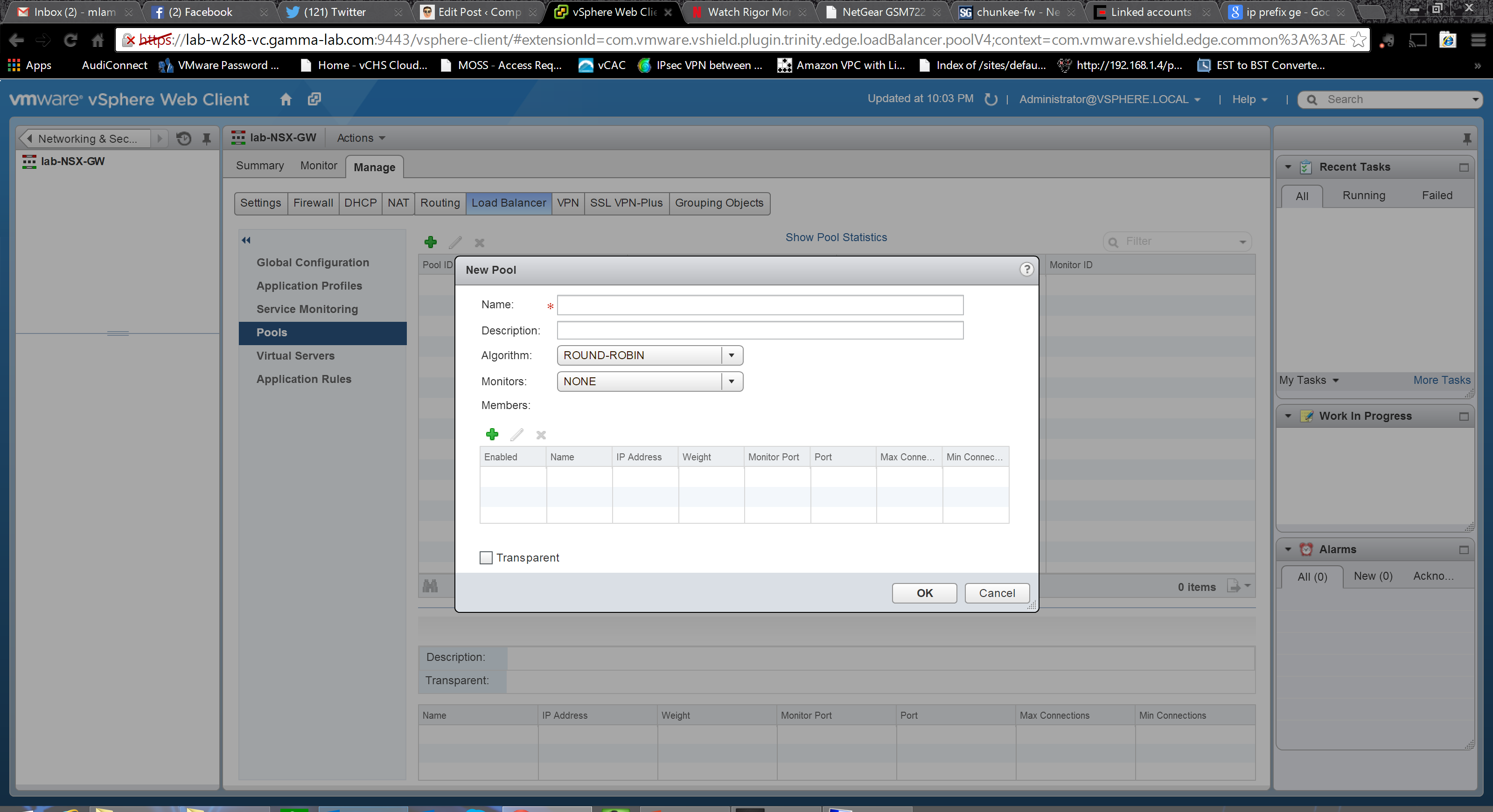This screenshot has height=812, width=1493.
Task: Click the vSphere home icon
Action: click(x=286, y=100)
